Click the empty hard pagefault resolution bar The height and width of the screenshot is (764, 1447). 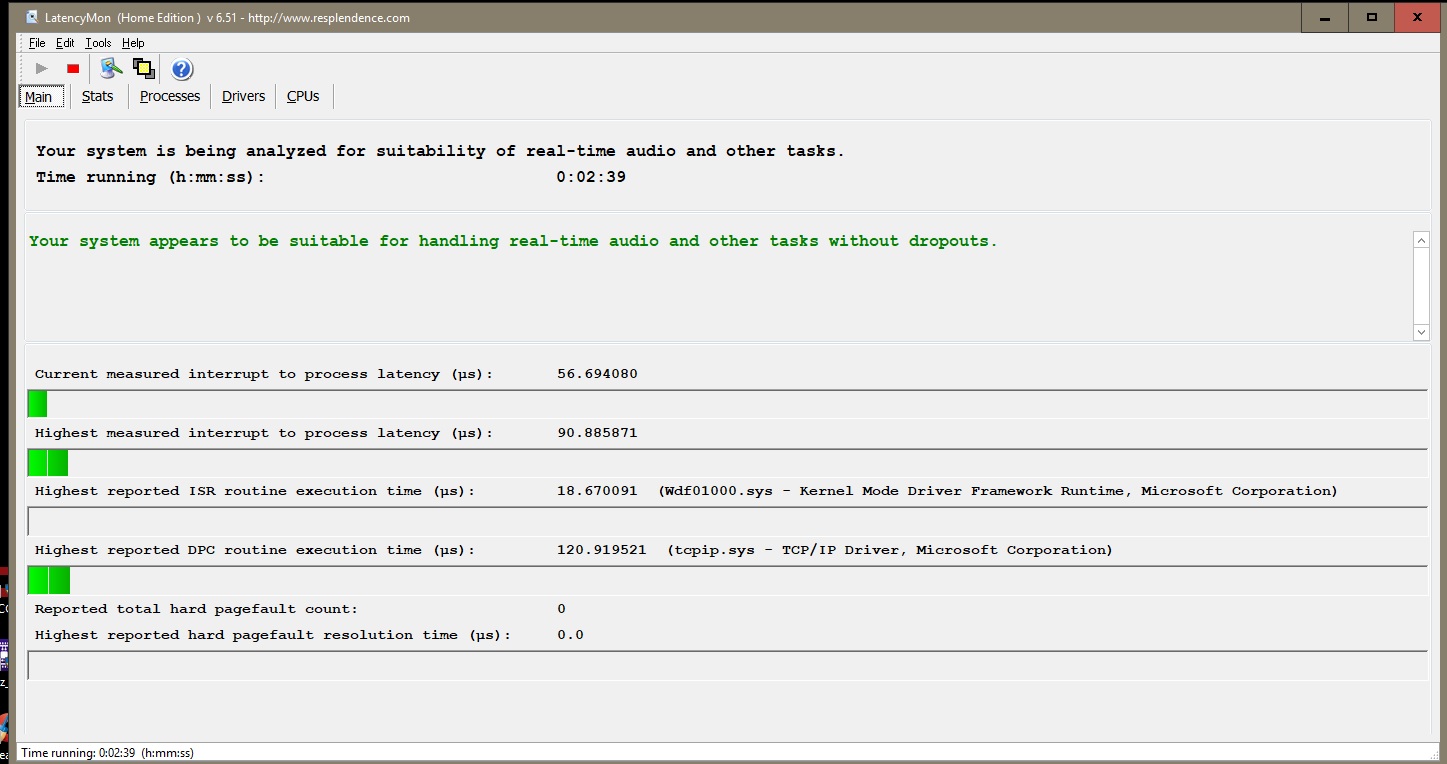point(727,665)
